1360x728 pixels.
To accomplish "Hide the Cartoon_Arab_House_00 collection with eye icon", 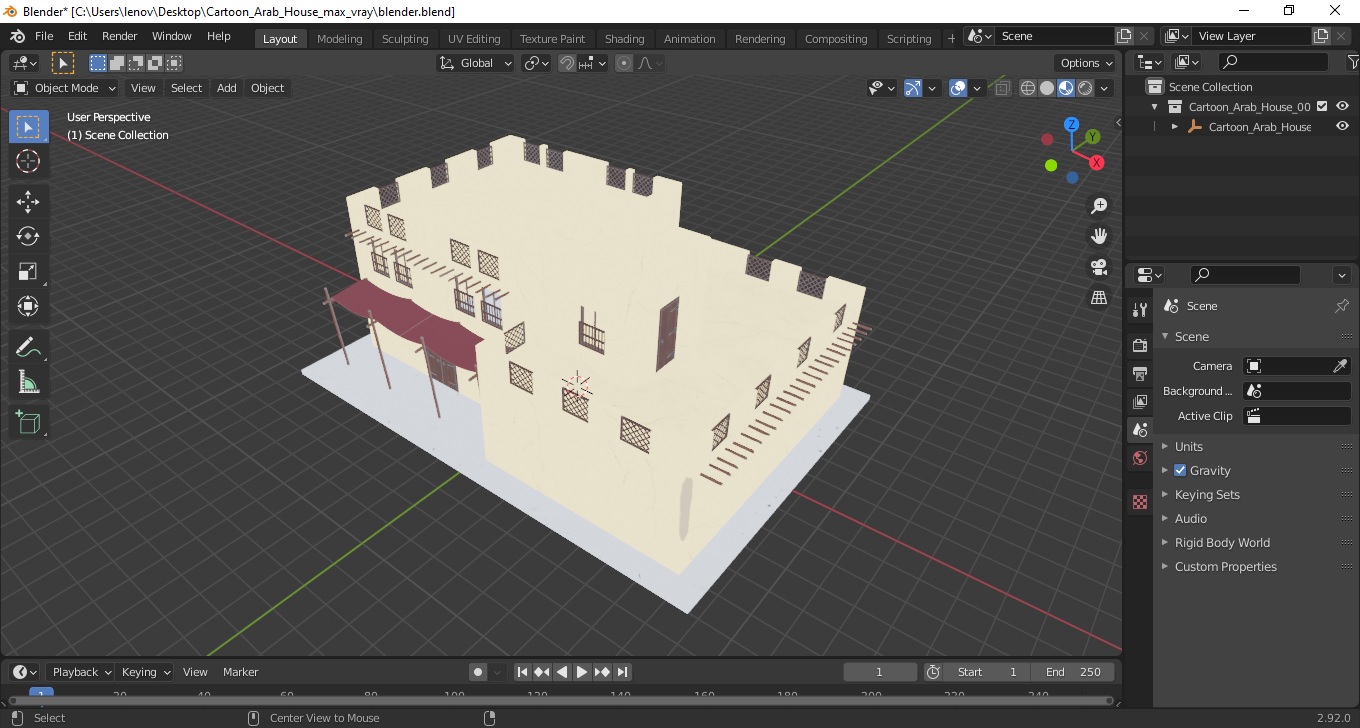I will point(1342,106).
